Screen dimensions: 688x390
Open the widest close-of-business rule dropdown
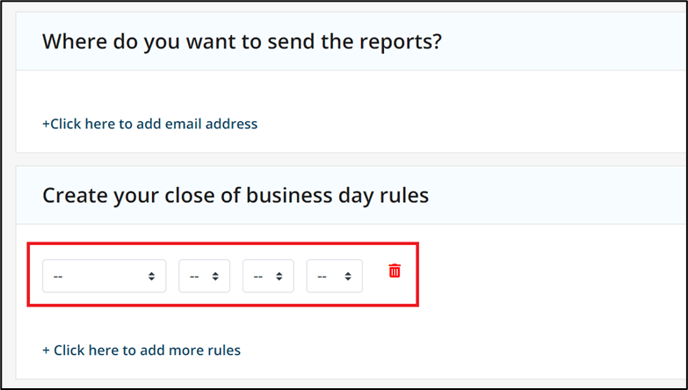pos(104,276)
